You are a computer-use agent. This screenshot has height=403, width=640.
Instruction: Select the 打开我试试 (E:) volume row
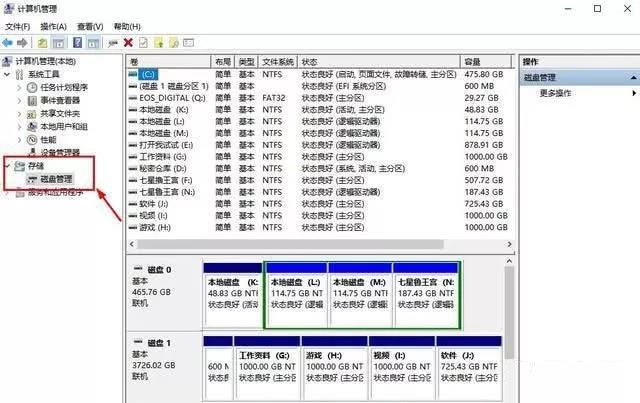tap(318, 145)
